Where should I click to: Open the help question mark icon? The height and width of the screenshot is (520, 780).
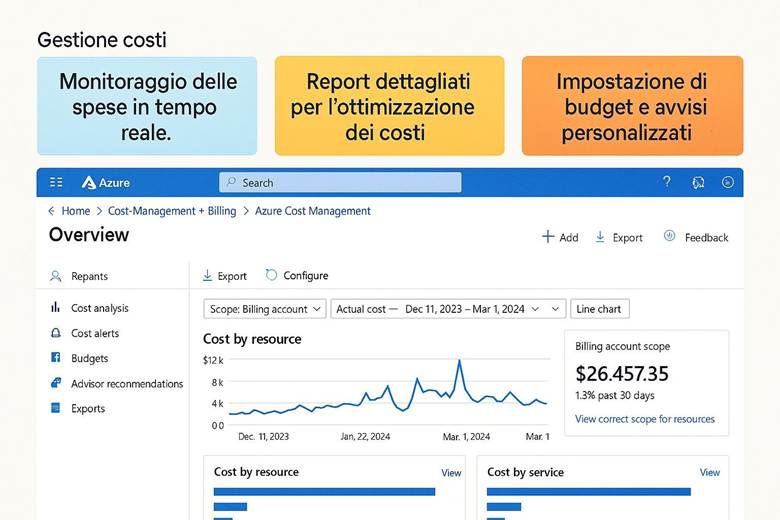coord(667,182)
